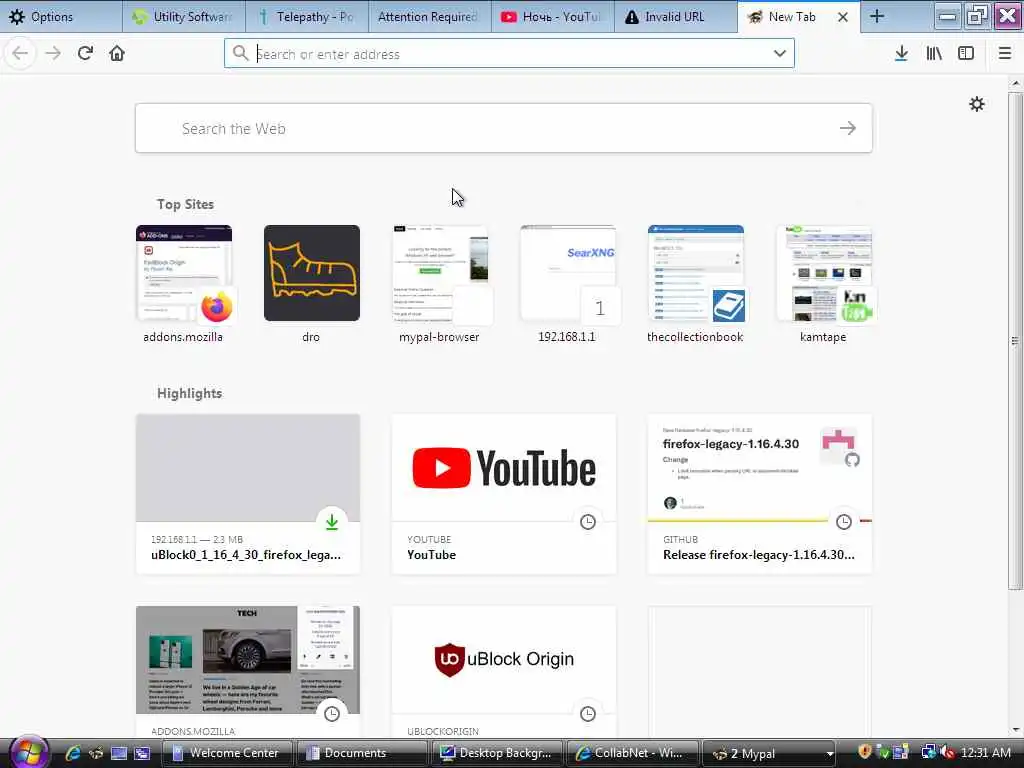Click the green download icon on uBlock0 card
Image resolution: width=1024 pixels, height=768 pixels.
click(332, 522)
